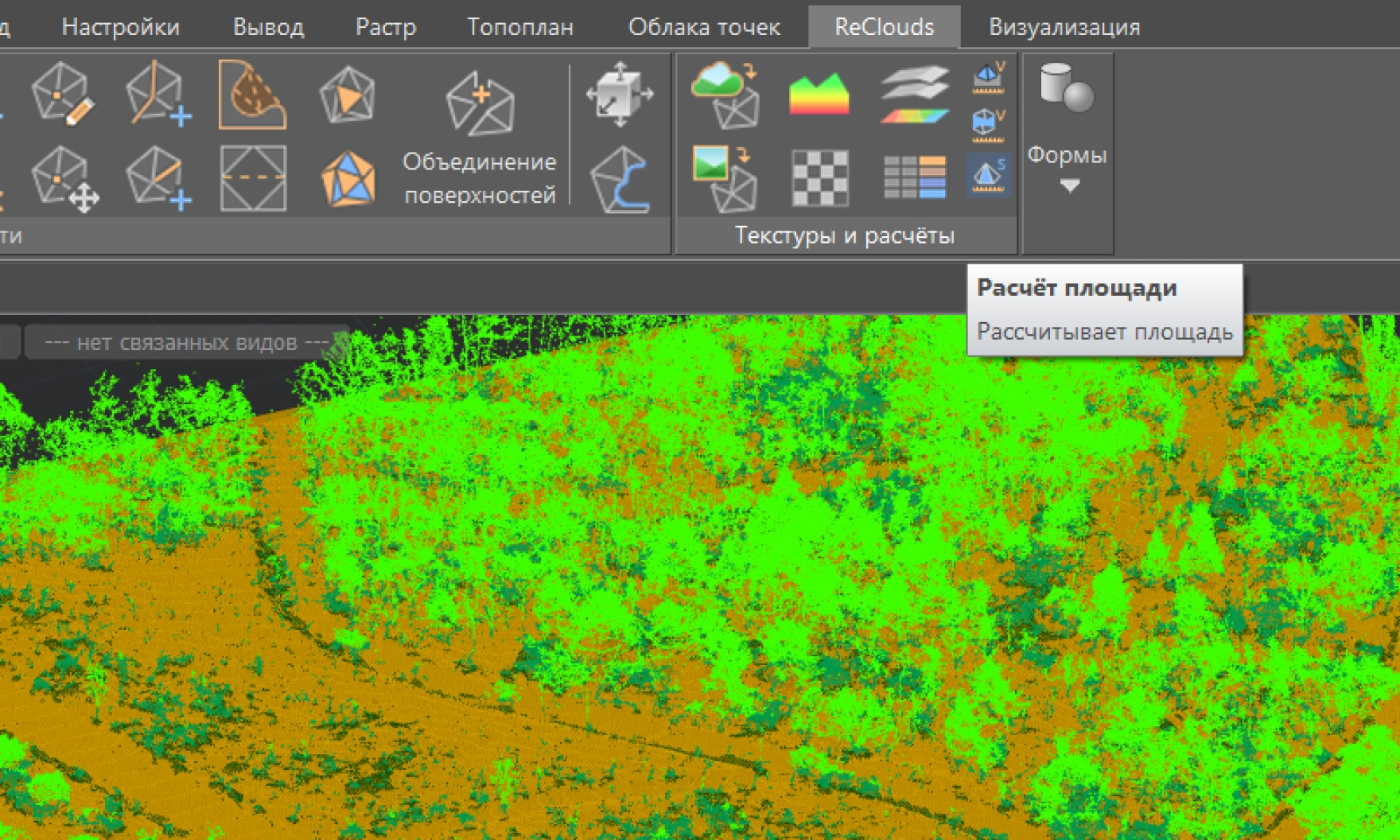Open the Облака точек tab

pos(704,27)
